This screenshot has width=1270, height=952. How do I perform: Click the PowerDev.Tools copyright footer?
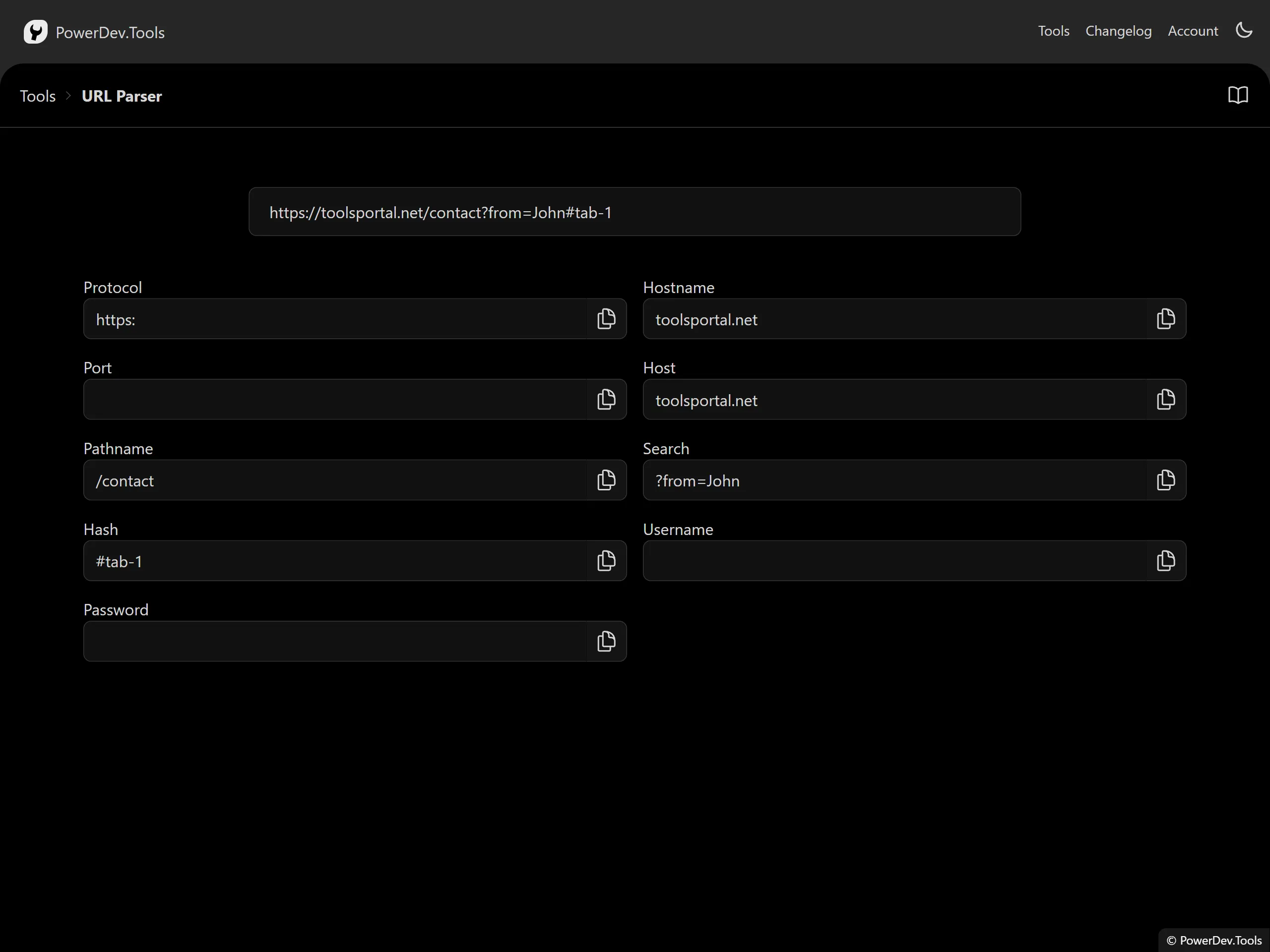[1214, 940]
